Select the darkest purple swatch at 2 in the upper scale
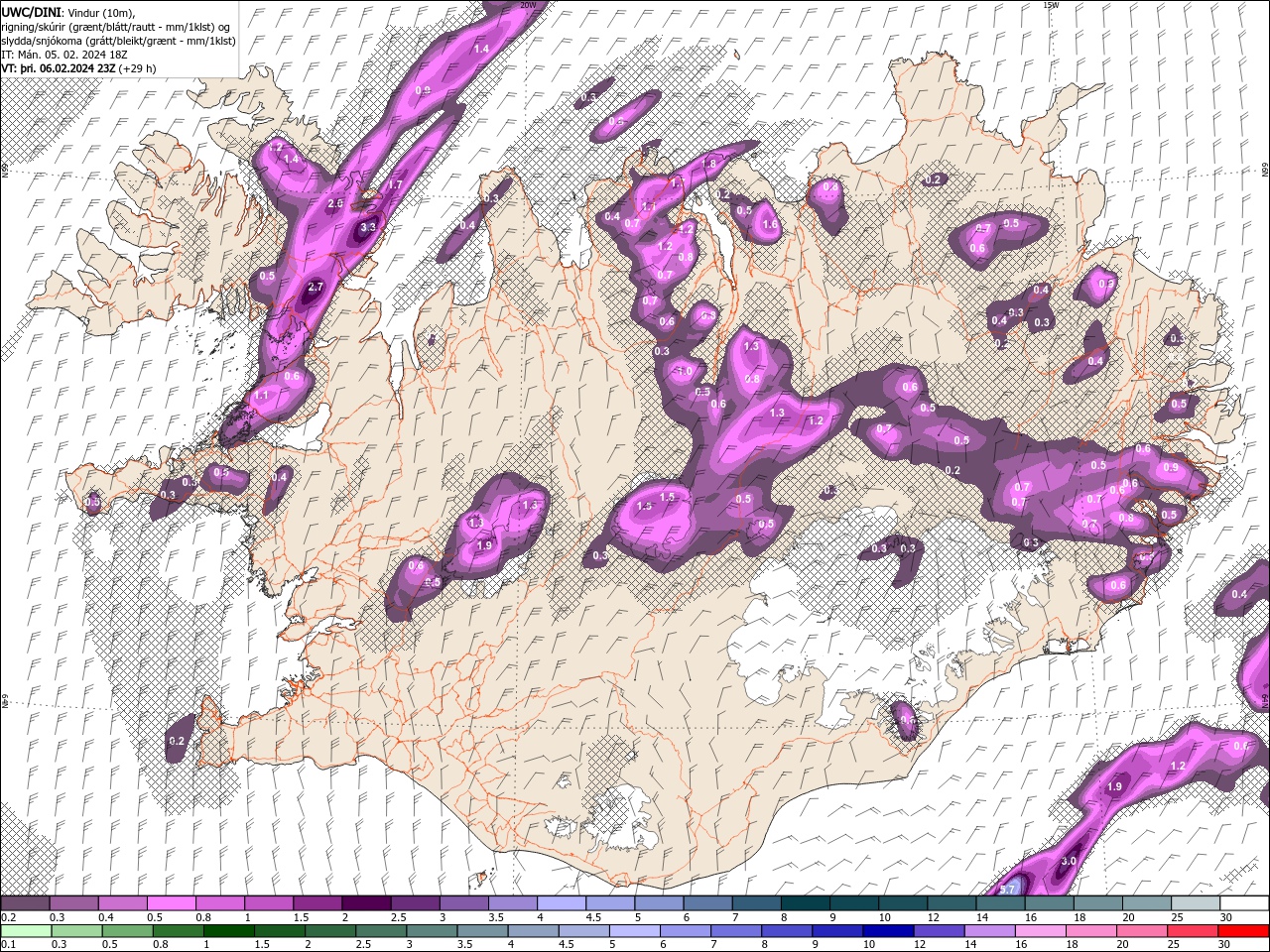Screen dimensions: 1270x952 pyautogui.click(x=365, y=903)
